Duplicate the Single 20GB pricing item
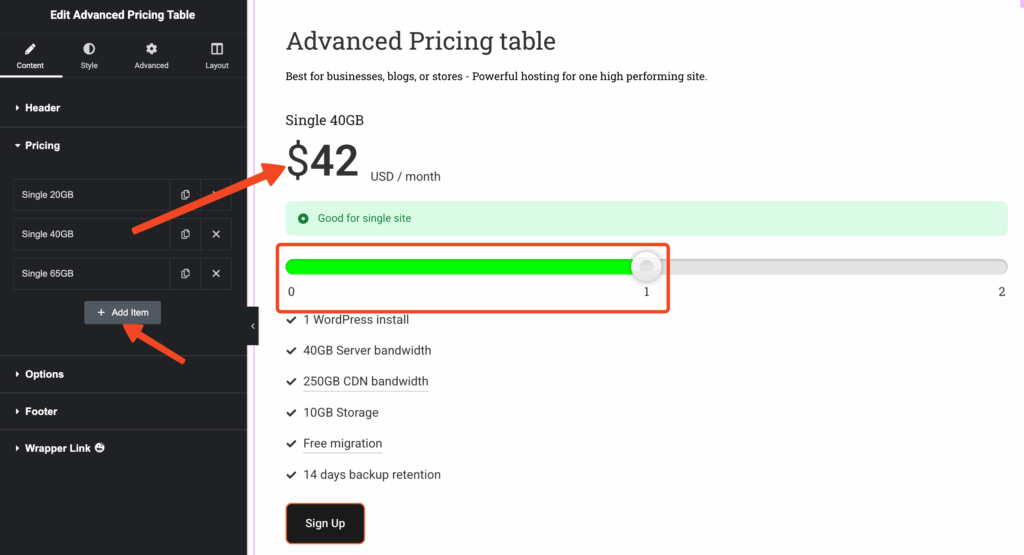The width and height of the screenshot is (1024, 555). click(x=186, y=195)
